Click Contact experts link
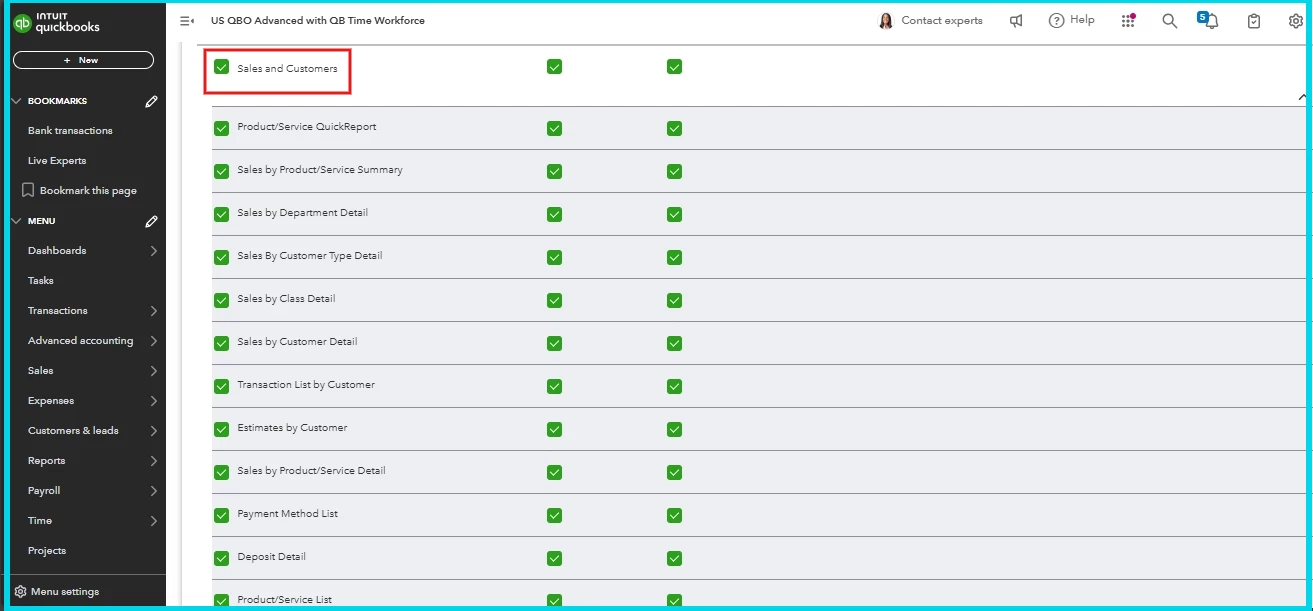This screenshot has height=611, width=1313. tap(942, 20)
